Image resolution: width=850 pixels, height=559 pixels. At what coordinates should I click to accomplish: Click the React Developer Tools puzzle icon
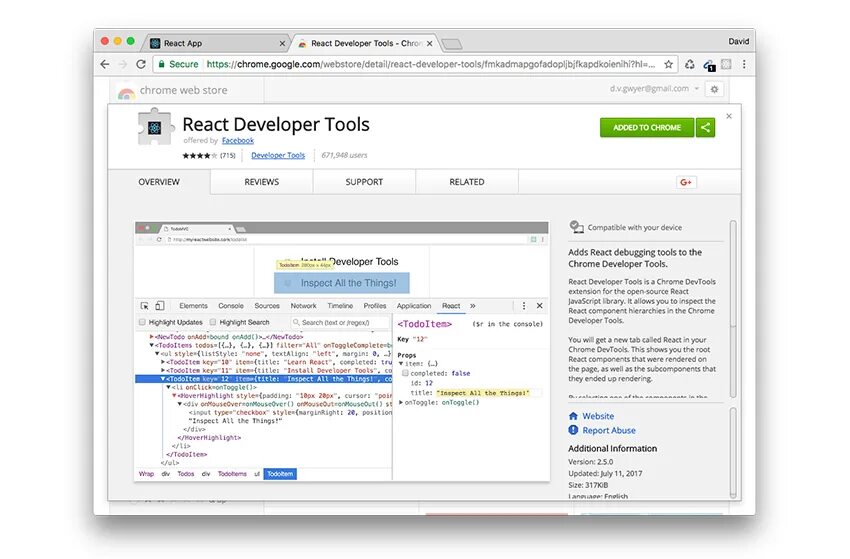(155, 127)
